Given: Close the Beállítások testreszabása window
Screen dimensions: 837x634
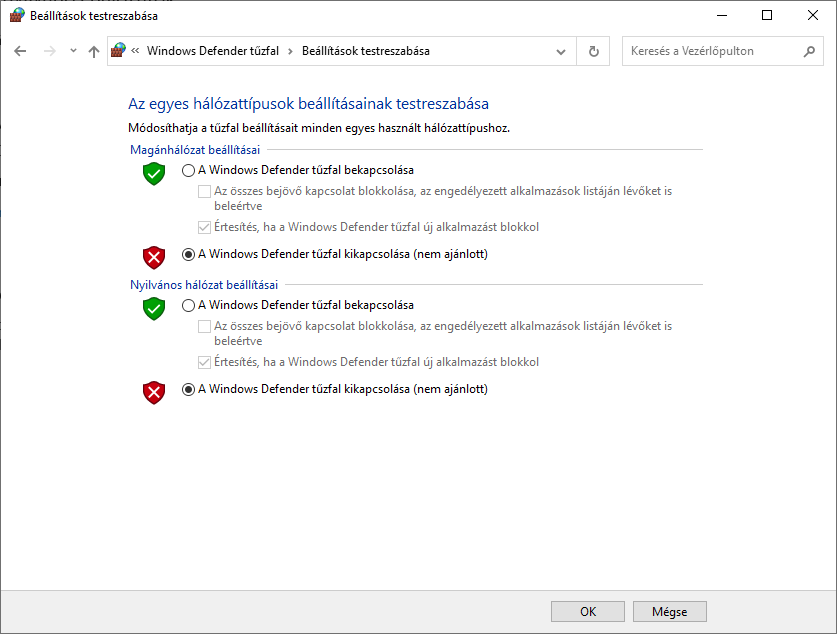Looking at the screenshot, I should coord(812,15).
